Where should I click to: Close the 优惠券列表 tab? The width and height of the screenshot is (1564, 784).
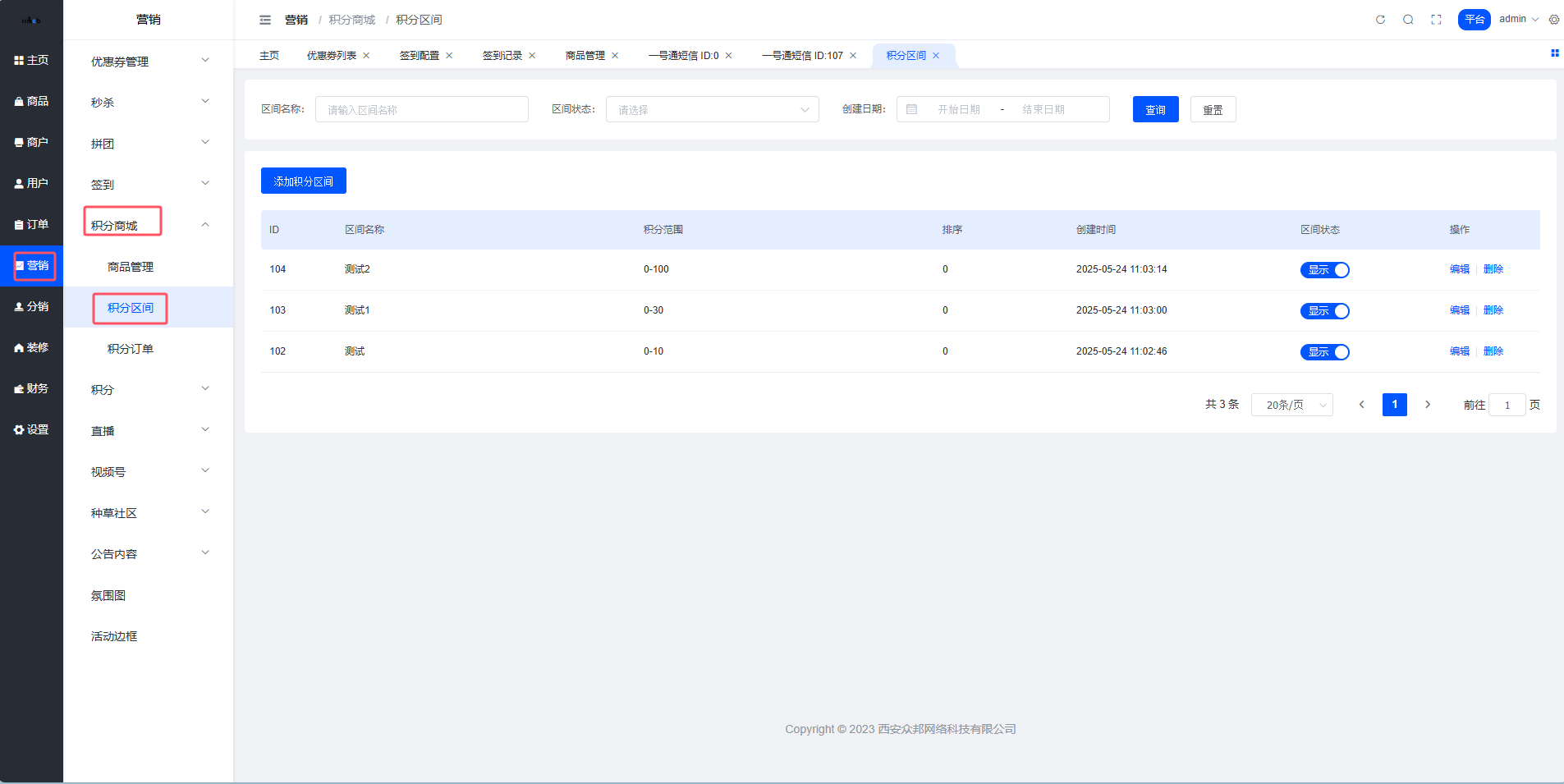[366, 56]
